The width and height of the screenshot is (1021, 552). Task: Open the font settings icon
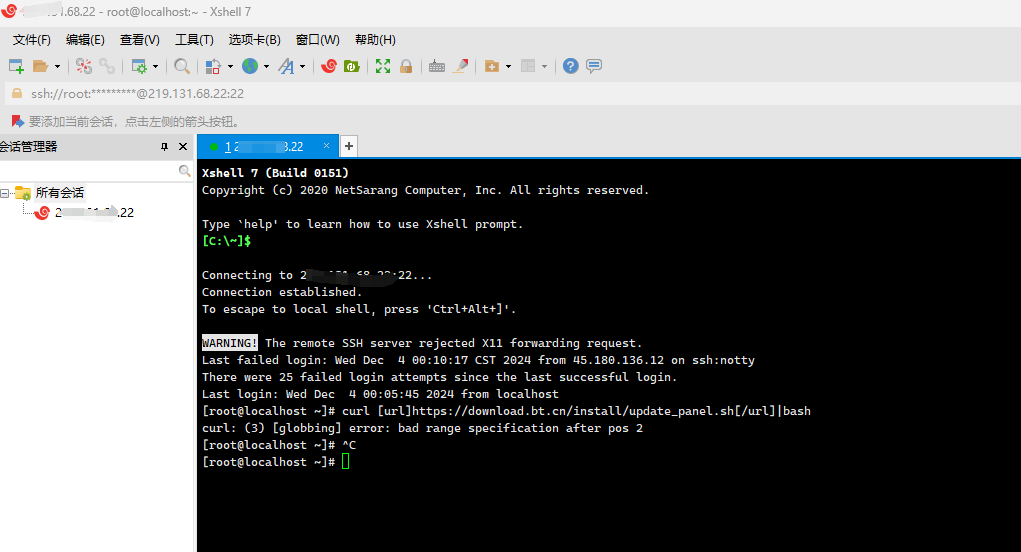coord(287,66)
